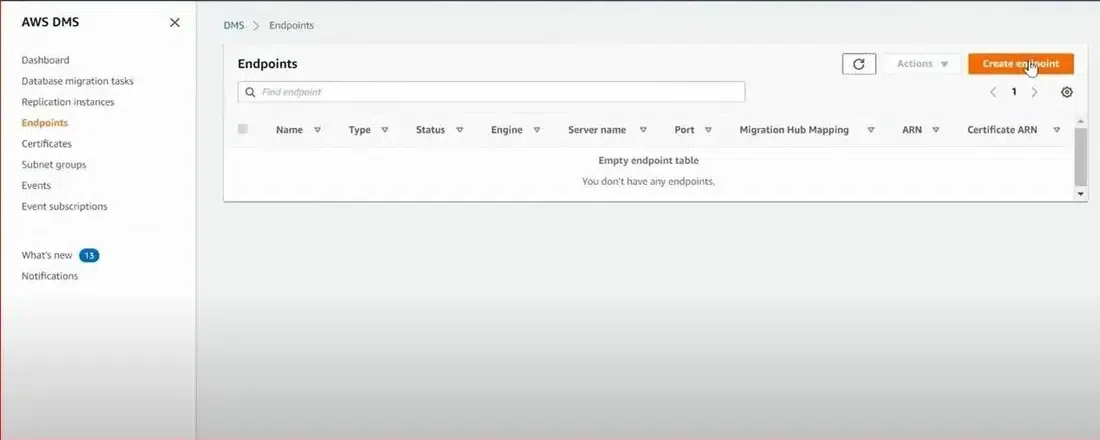Sort by Port column arrow
Viewport: 1100px width, 440px height.
(708, 130)
